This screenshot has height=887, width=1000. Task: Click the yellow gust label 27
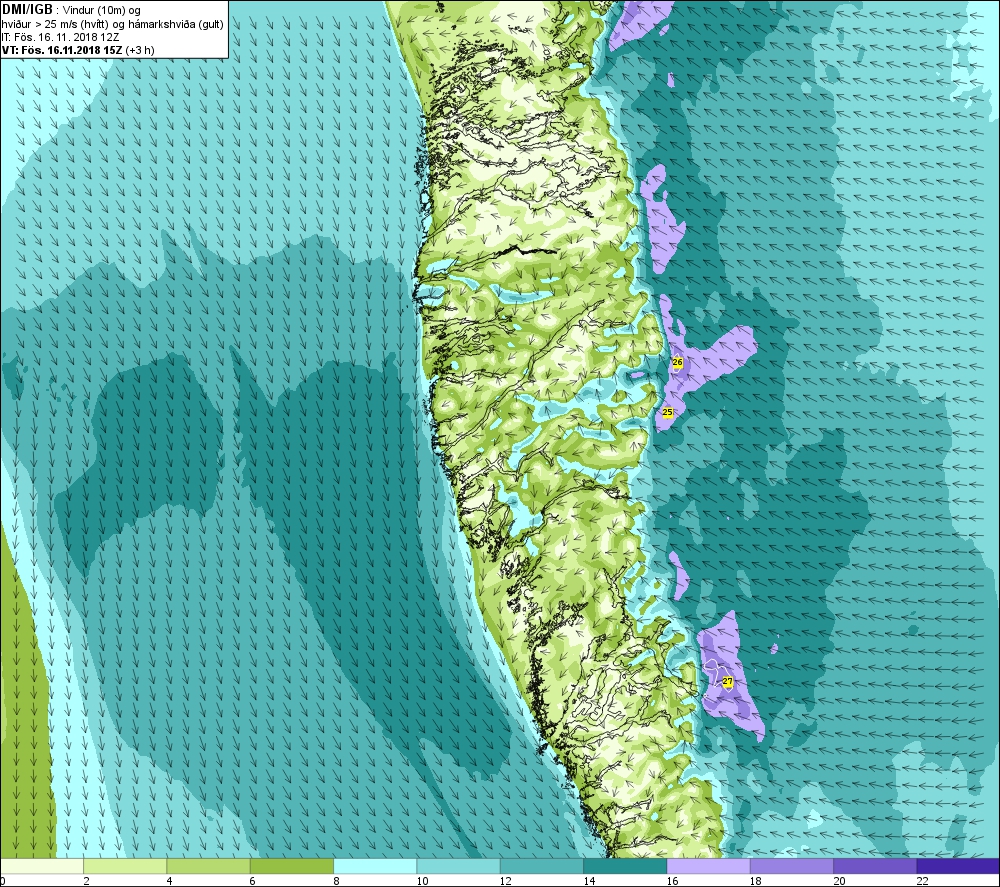pos(728,682)
